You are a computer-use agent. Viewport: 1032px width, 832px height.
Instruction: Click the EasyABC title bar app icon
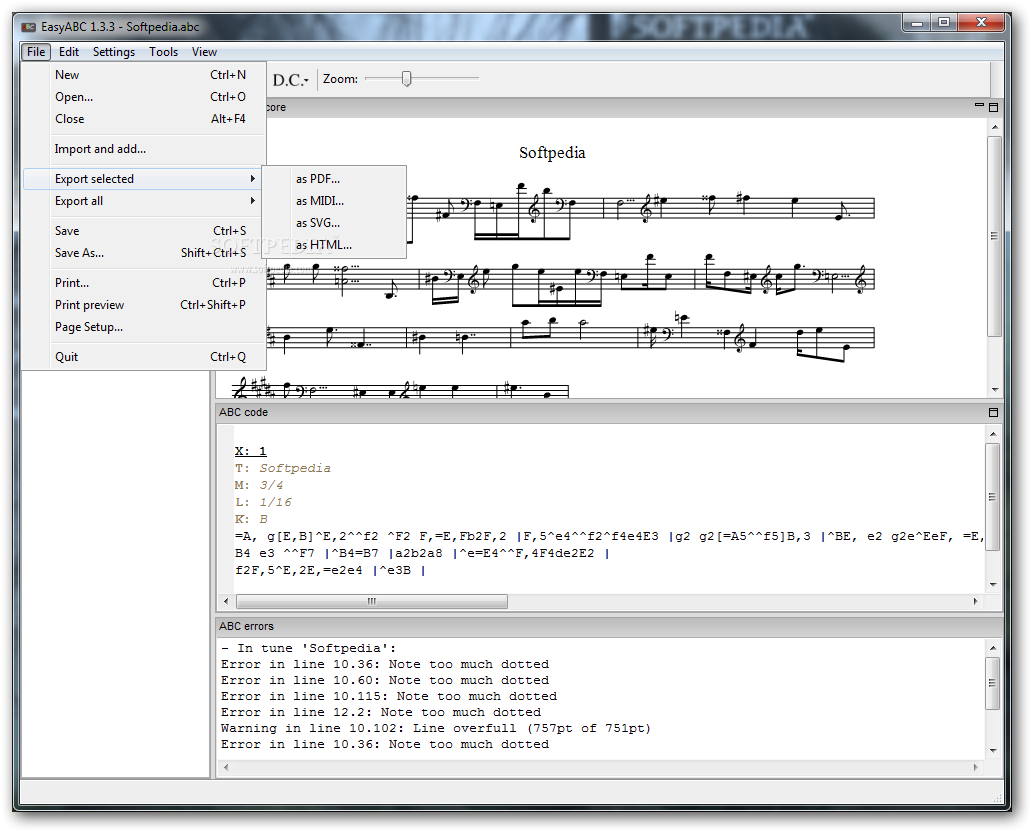click(x=28, y=27)
